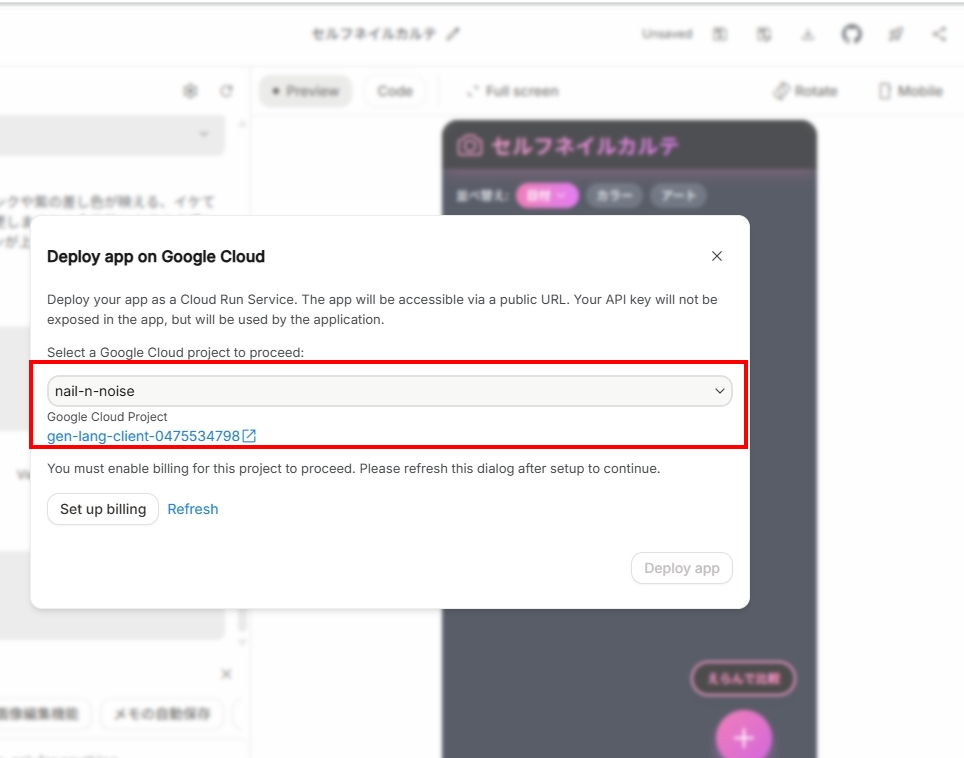Close the Deploy app dialog with X

click(x=716, y=256)
